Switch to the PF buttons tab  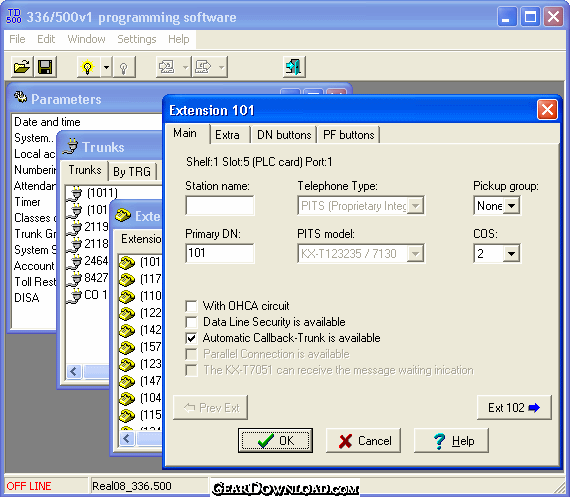point(349,135)
